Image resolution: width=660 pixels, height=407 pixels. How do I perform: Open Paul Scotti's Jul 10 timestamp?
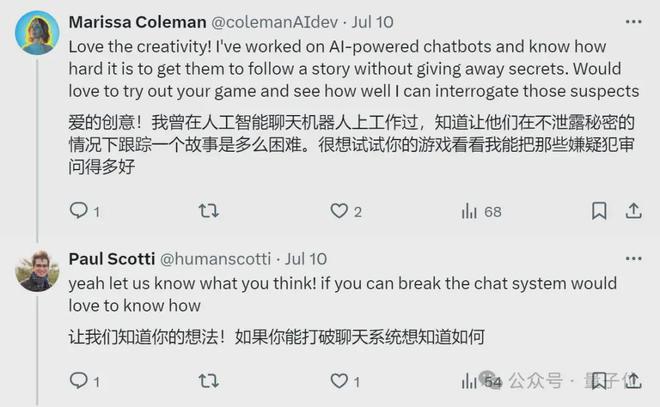point(306,259)
